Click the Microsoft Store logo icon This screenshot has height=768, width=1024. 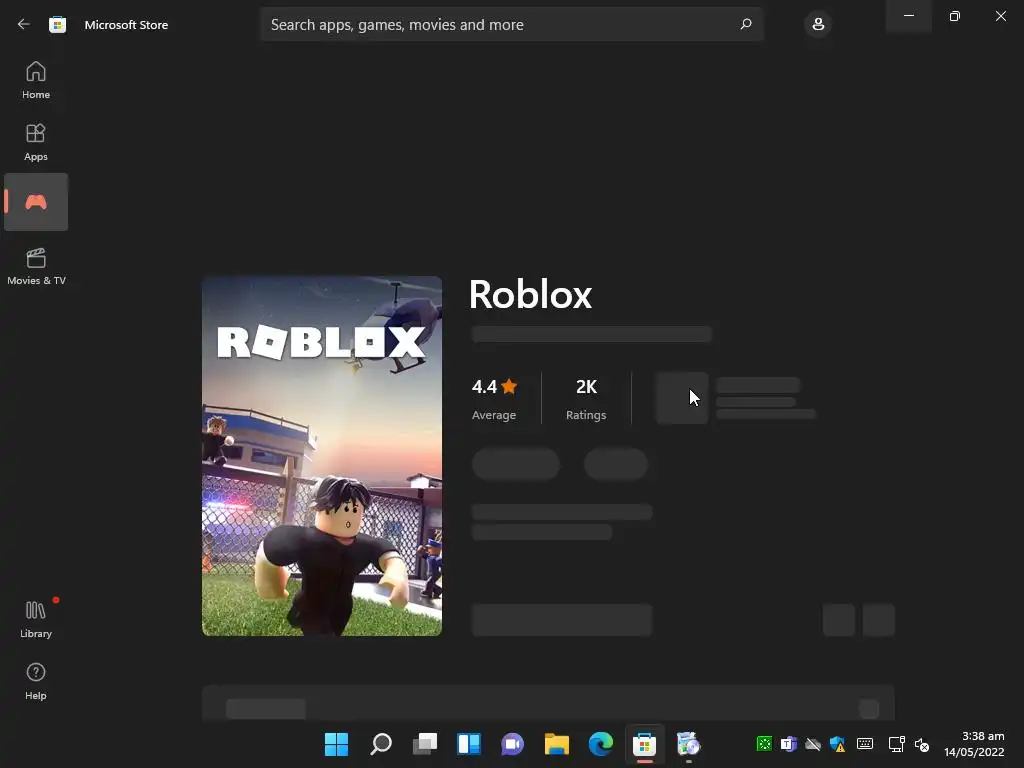click(x=57, y=25)
